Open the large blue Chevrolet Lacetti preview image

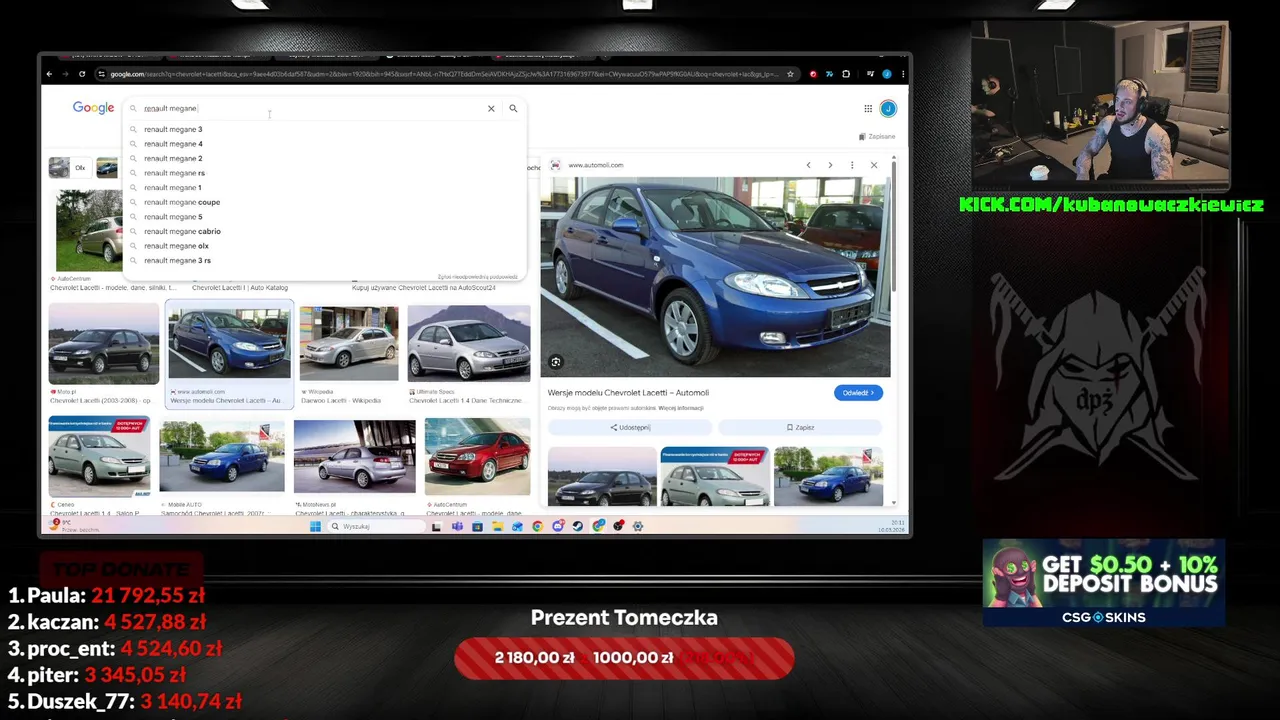coord(715,277)
